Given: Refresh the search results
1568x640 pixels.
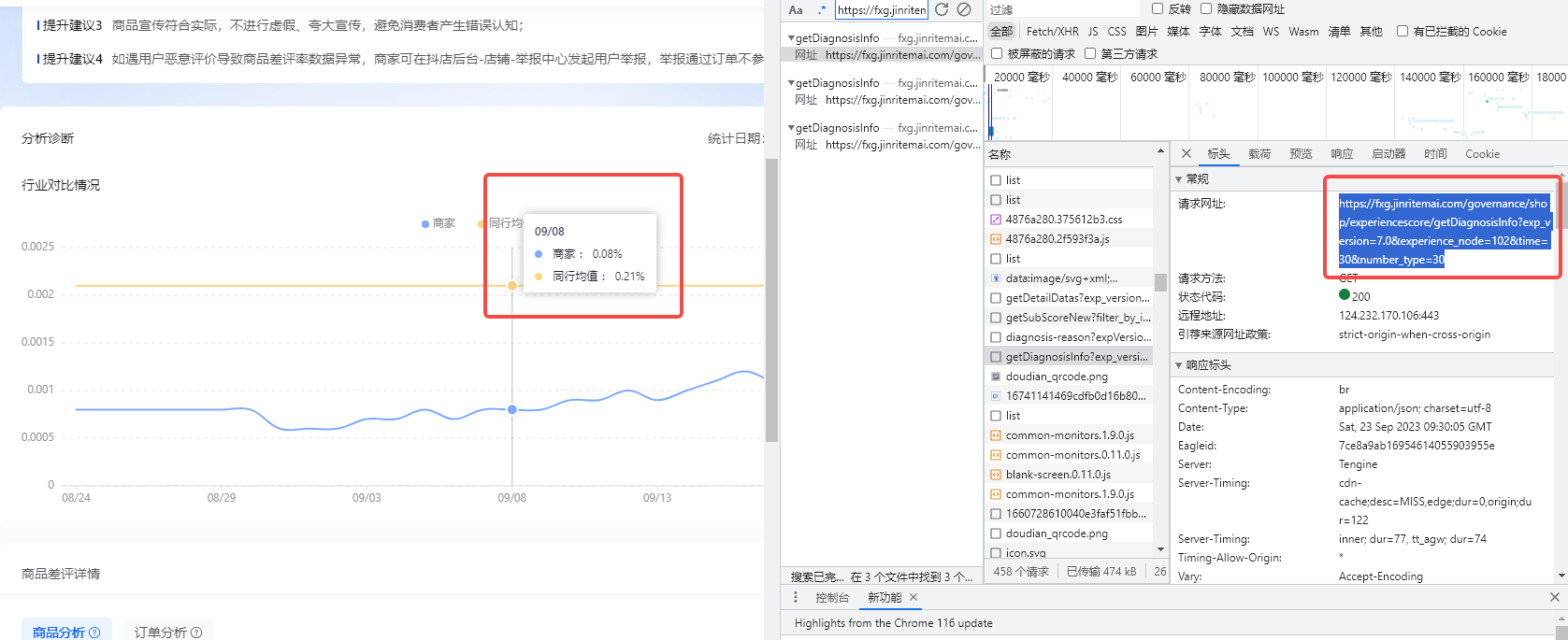Looking at the screenshot, I should coord(942,9).
